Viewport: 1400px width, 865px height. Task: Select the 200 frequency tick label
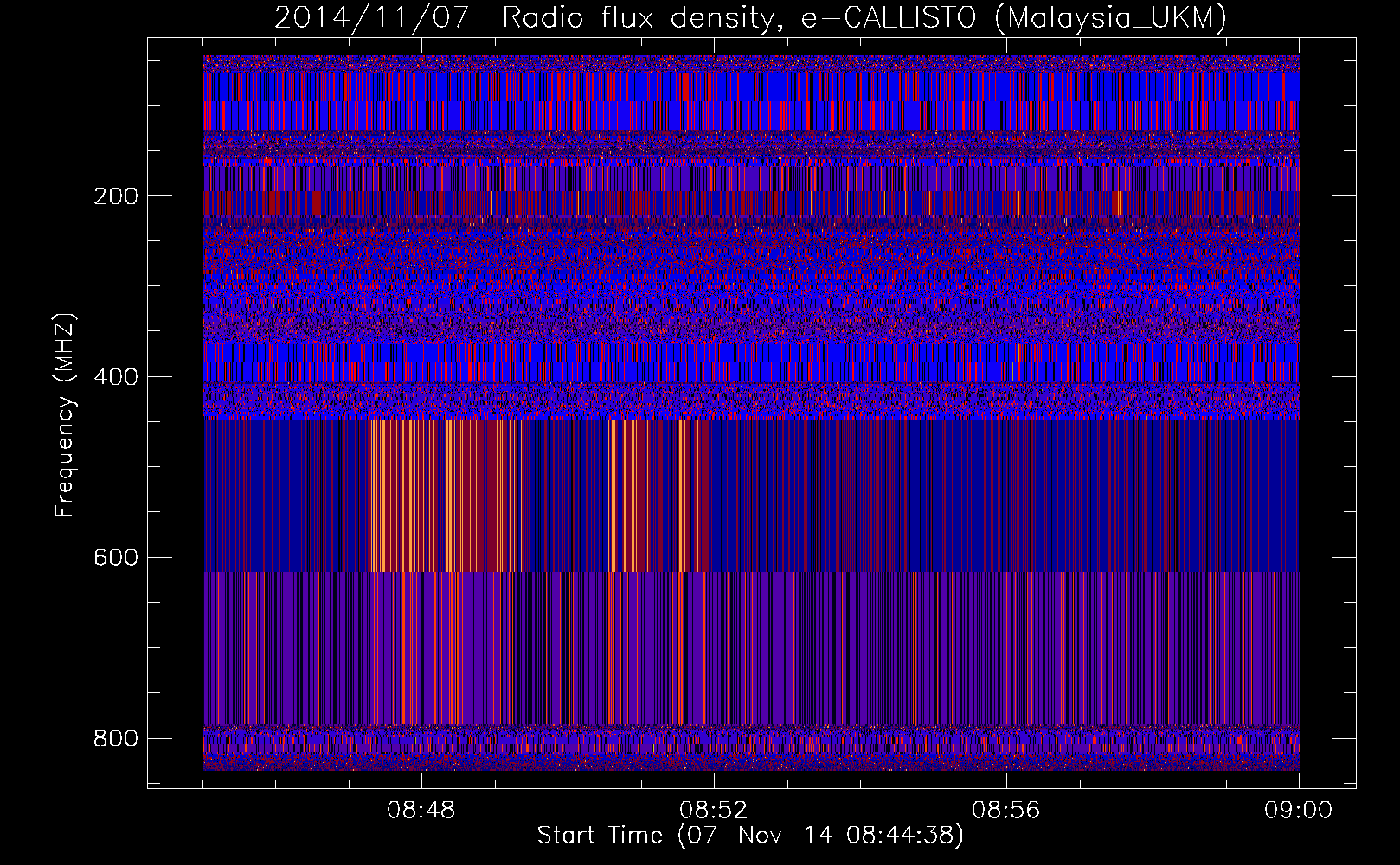[x=116, y=196]
